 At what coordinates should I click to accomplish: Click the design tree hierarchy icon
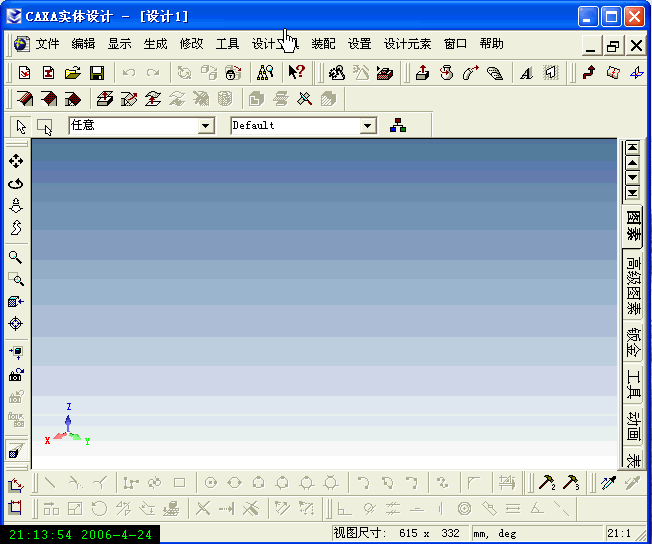(398, 125)
